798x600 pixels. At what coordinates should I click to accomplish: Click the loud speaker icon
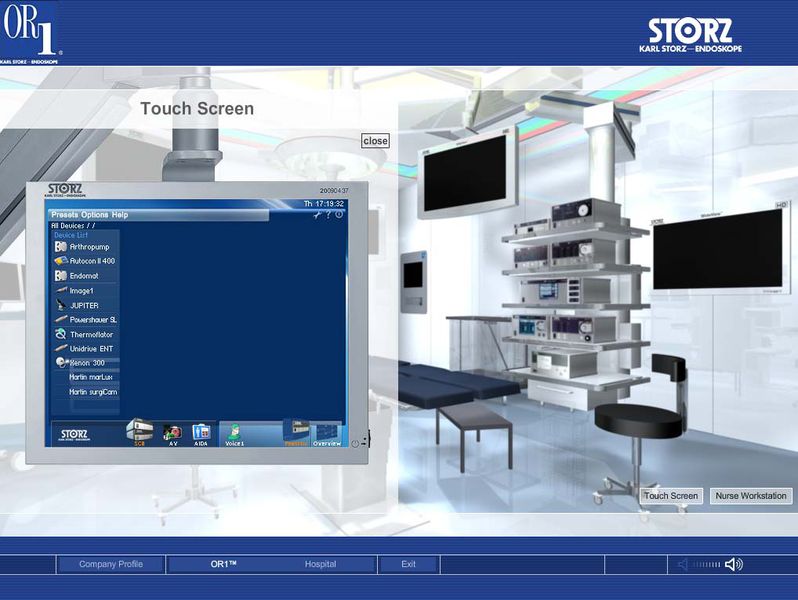(x=734, y=564)
